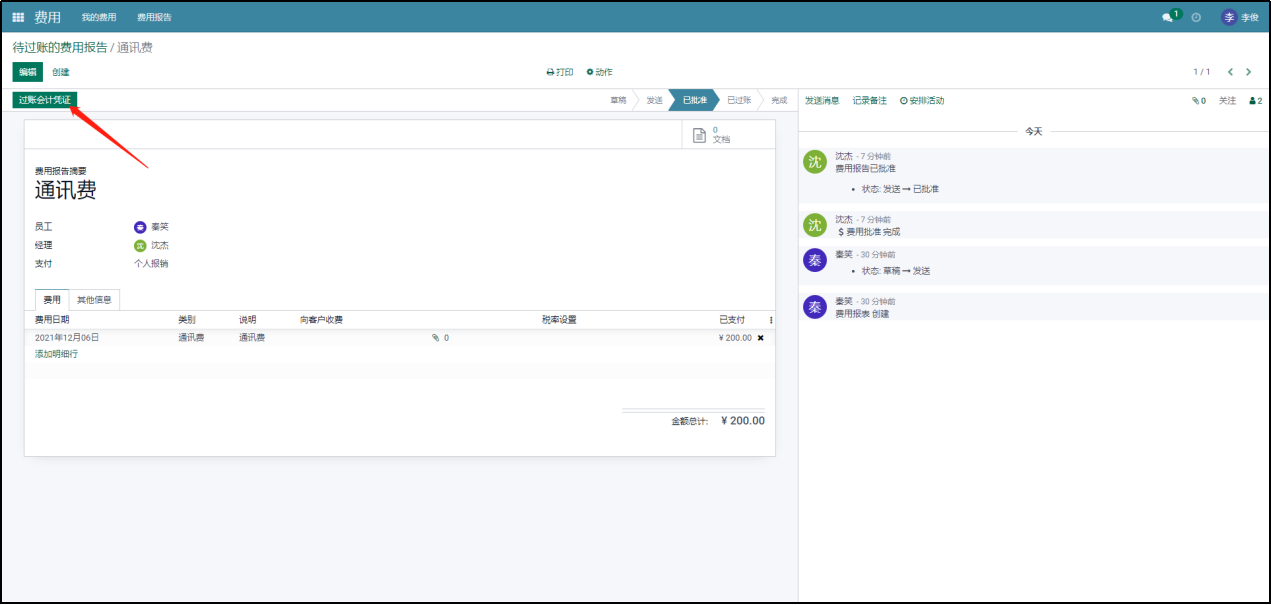Click the 已过账 status stage

coord(738,100)
